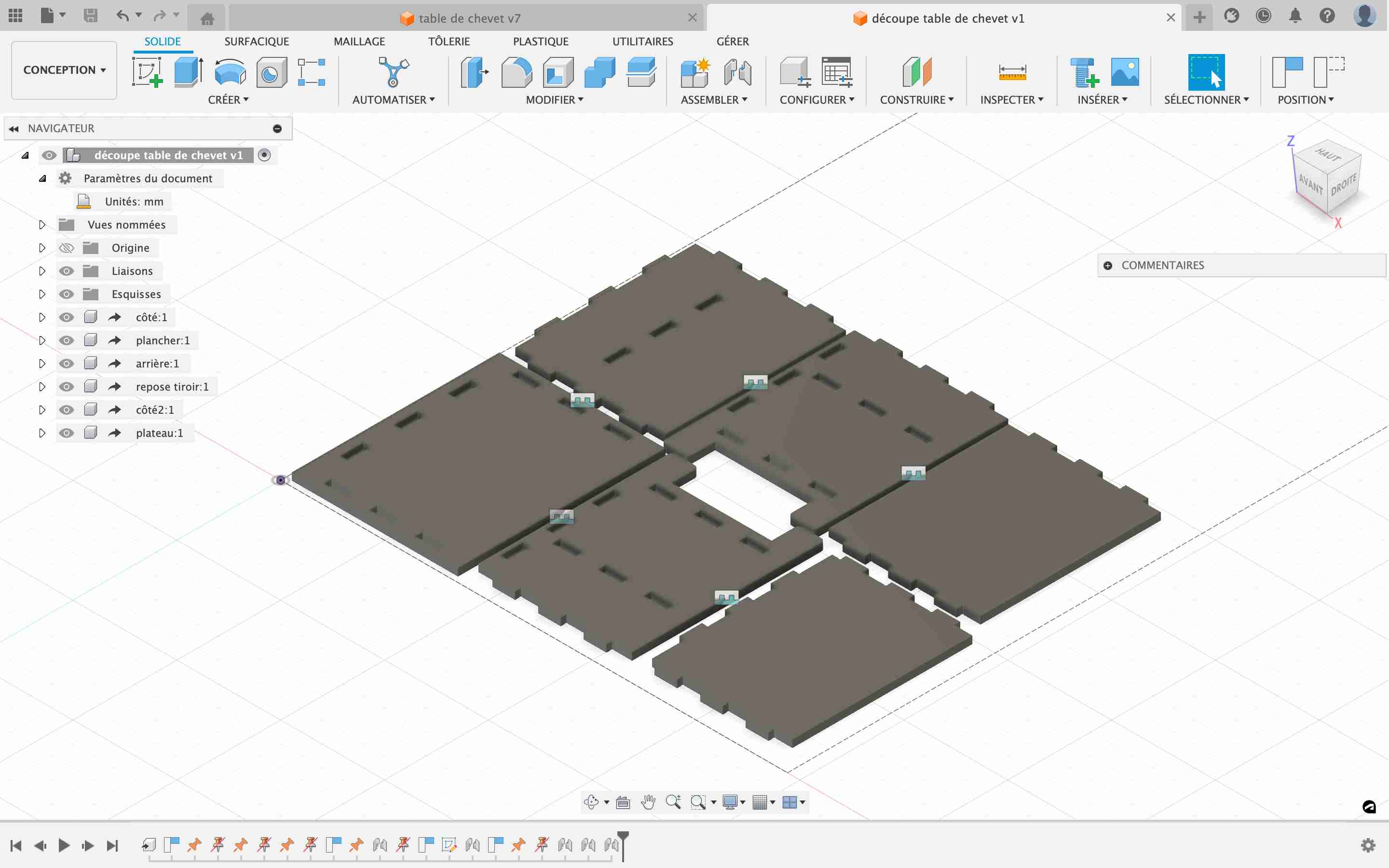Collapse Paramètres du document node

tap(42, 178)
